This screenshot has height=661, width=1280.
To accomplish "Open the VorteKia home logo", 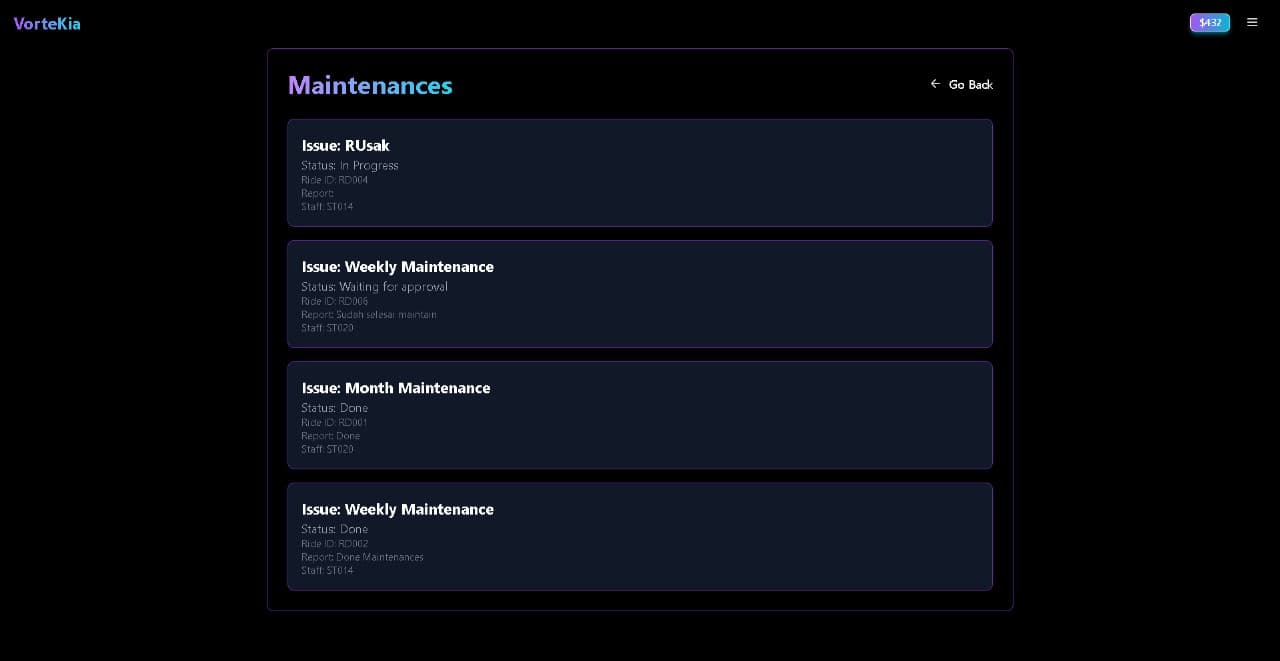I will 47,23.
